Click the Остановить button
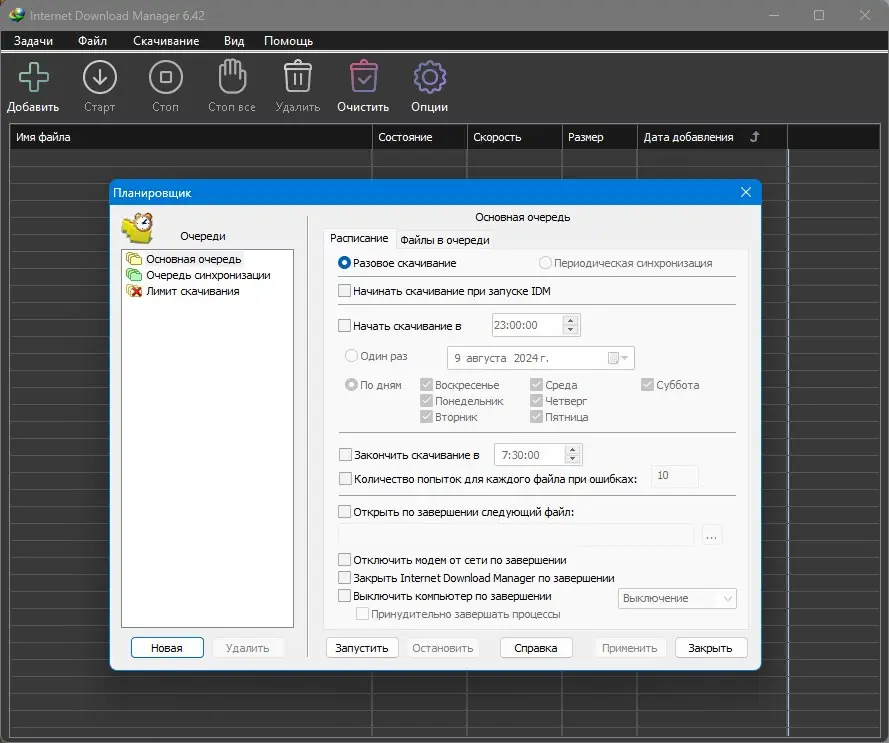The width and height of the screenshot is (889, 743). coord(443,648)
